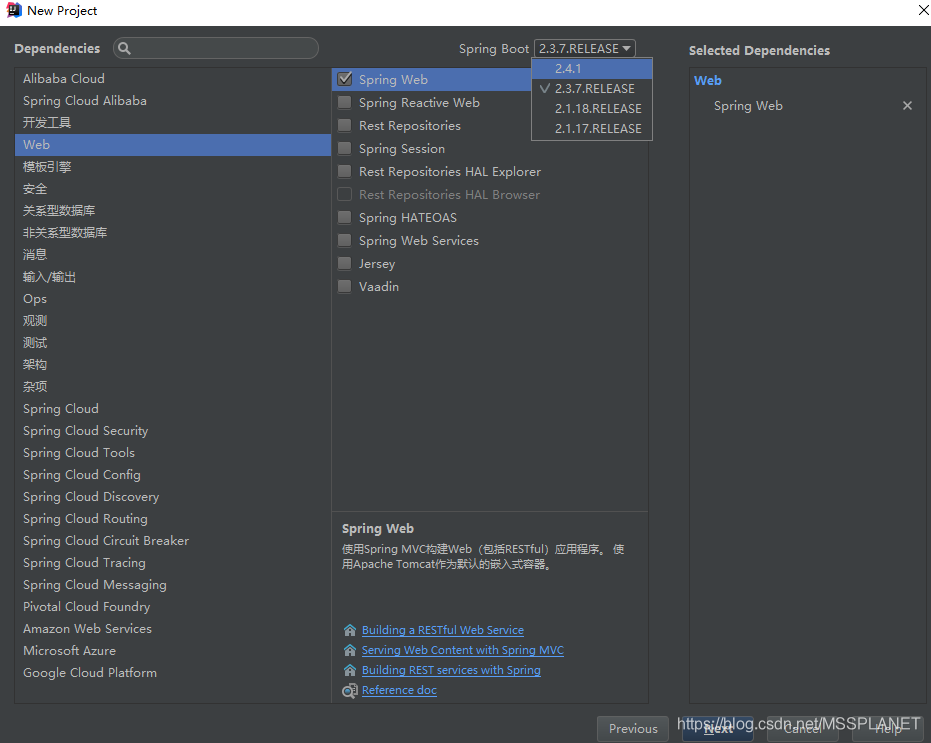The image size is (931, 743).
Task: Open Building REST services with Spring link
Action: [451, 670]
